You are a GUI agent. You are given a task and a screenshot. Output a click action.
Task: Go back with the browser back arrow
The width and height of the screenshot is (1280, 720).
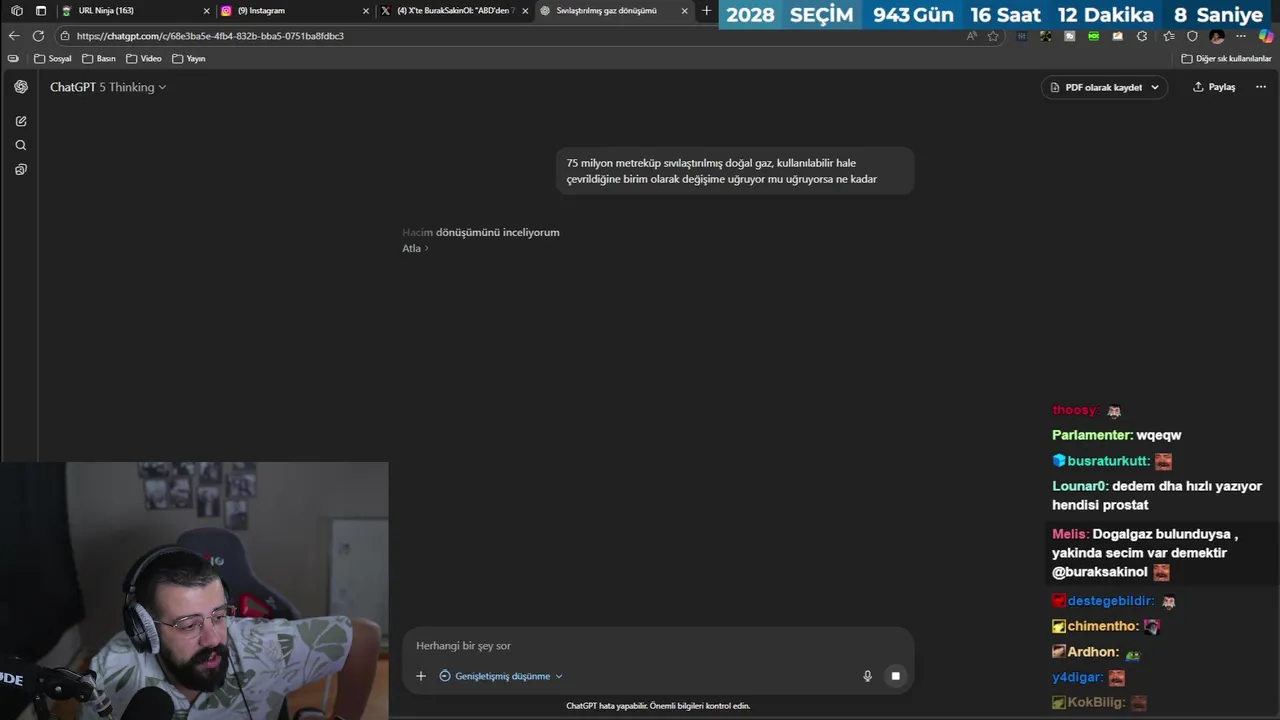point(14,36)
